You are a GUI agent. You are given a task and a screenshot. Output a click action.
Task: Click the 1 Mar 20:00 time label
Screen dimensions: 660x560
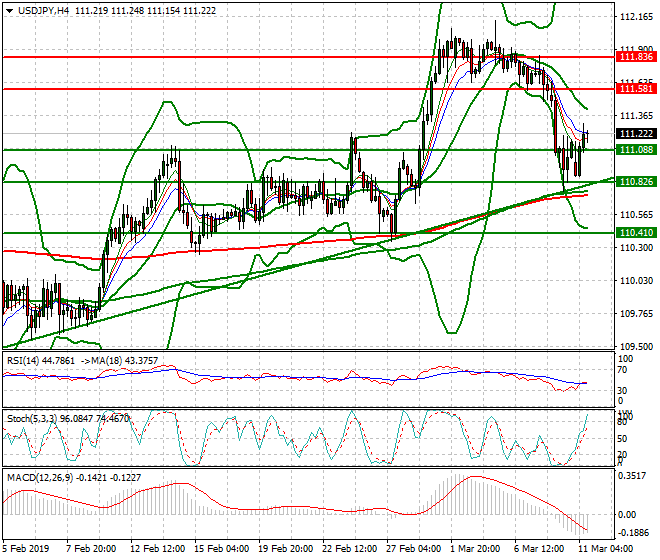(x=475, y=549)
